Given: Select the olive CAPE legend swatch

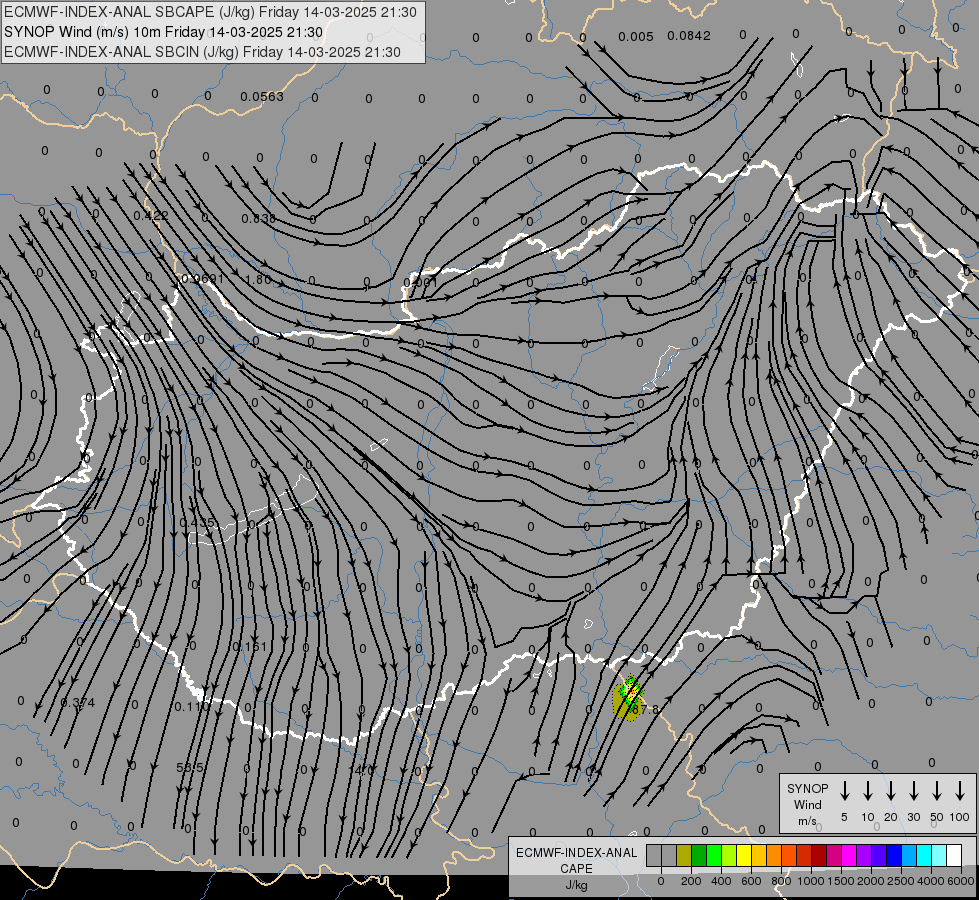Looking at the screenshot, I should pyautogui.click(x=684, y=855).
